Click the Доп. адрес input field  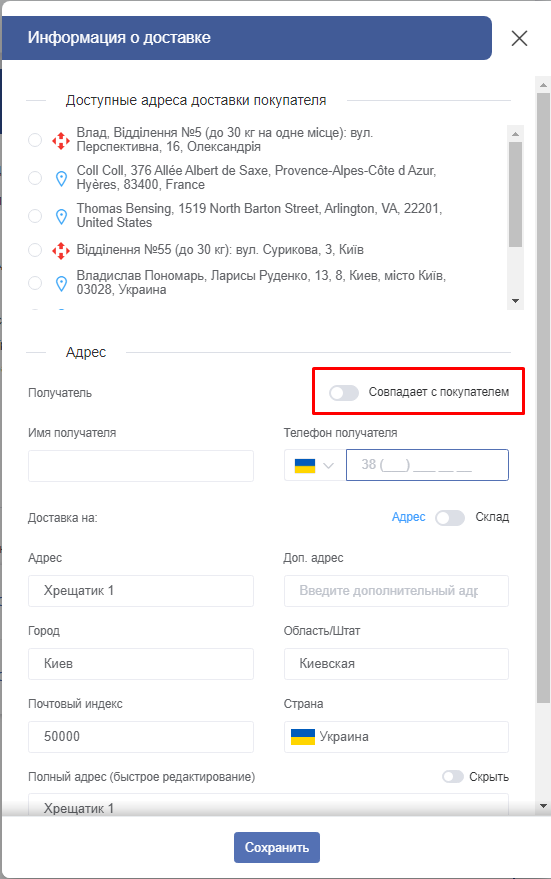pyautogui.click(x=396, y=591)
